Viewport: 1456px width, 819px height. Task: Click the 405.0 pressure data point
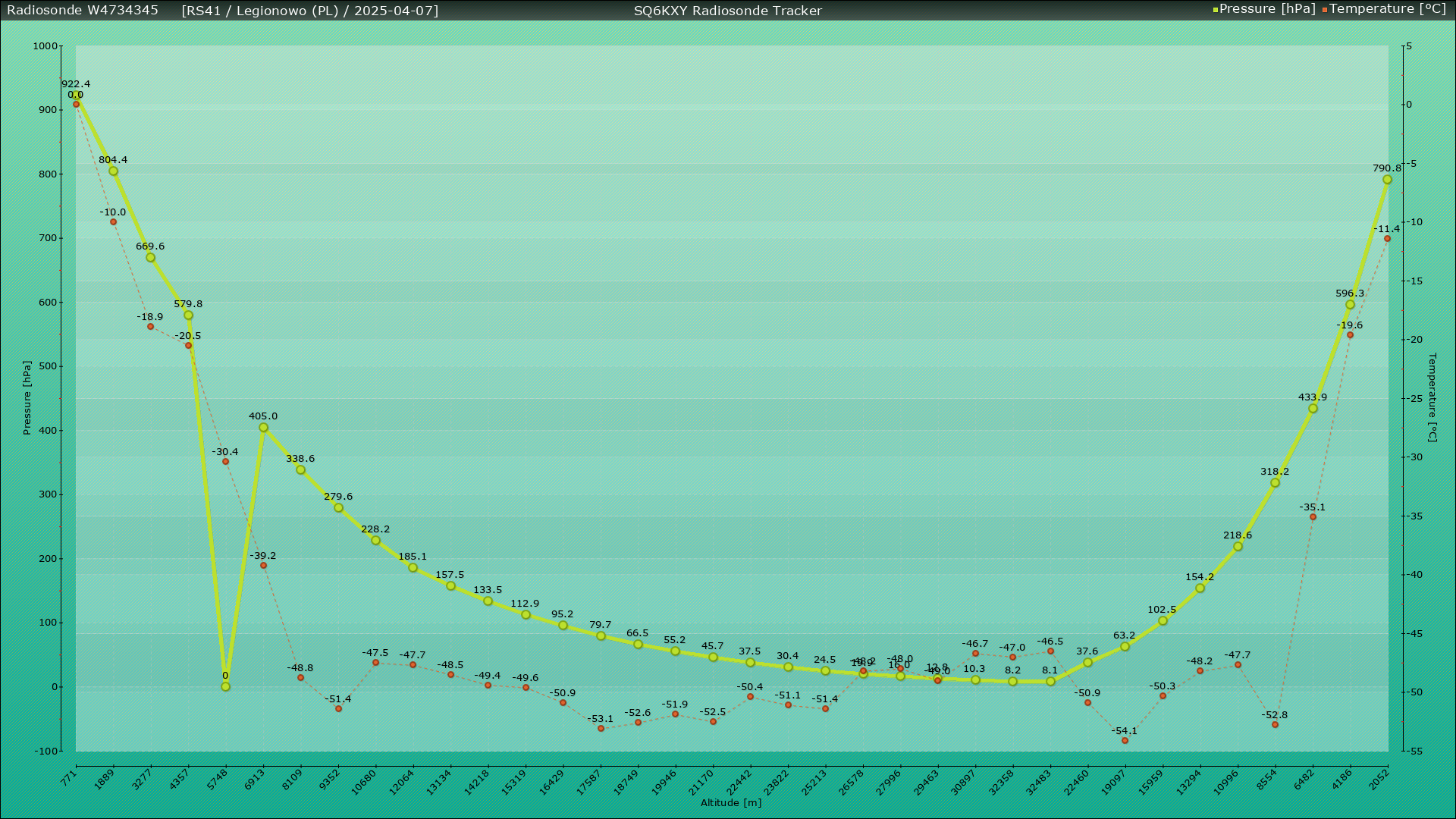pyautogui.click(x=263, y=428)
